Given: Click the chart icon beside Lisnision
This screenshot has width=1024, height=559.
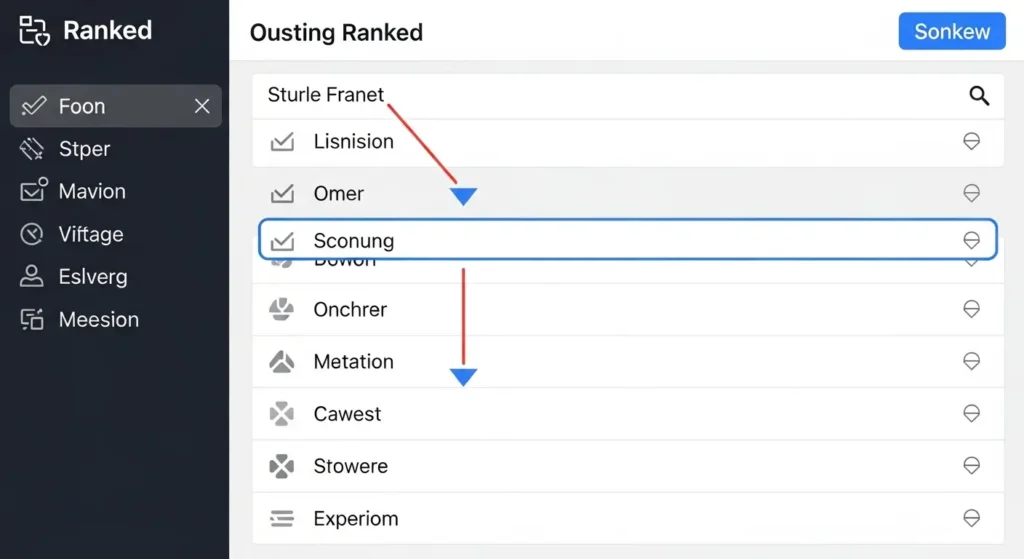Looking at the screenshot, I should point(283,142).
